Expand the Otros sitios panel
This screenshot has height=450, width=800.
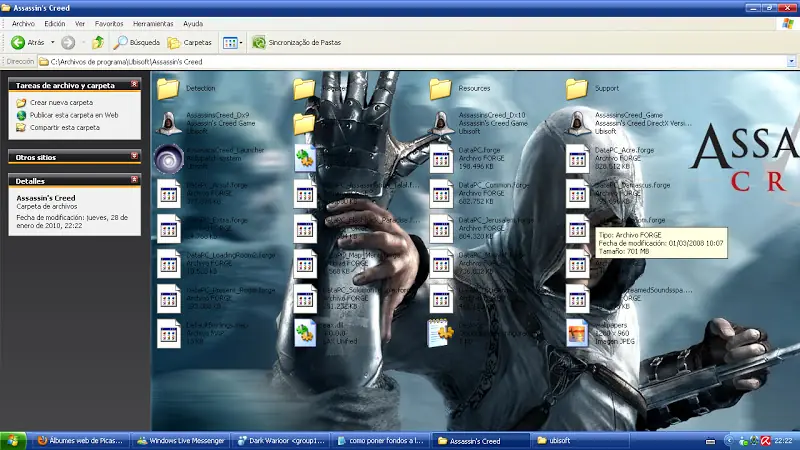pos(134,156)
